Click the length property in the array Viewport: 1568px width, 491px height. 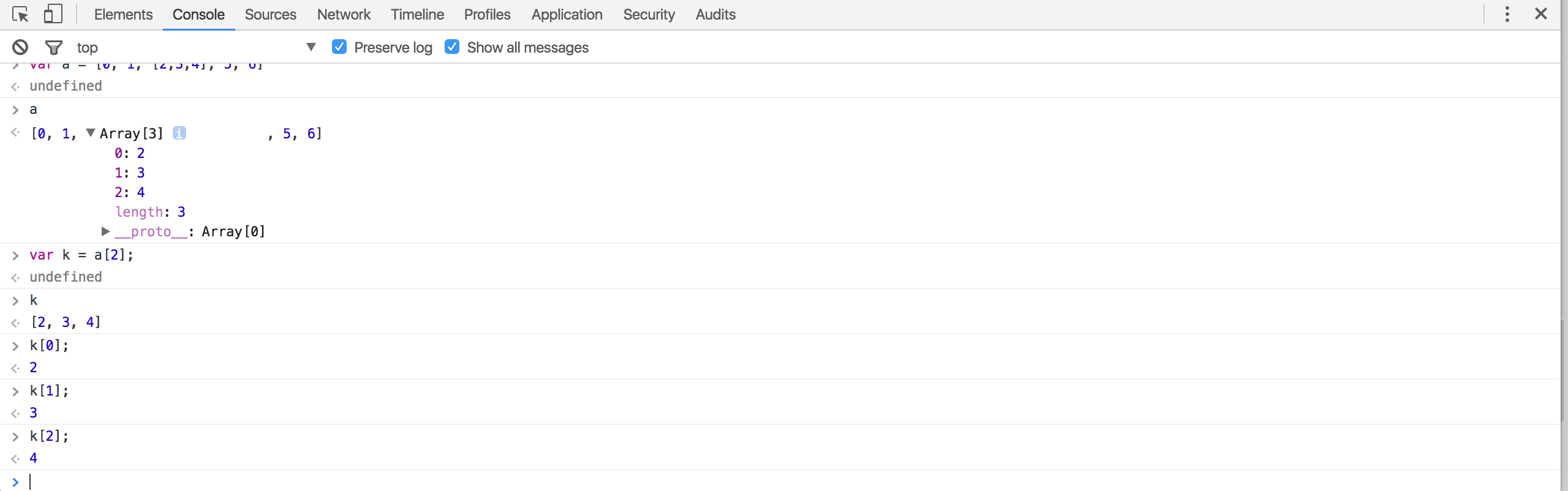tap(139, 212)
